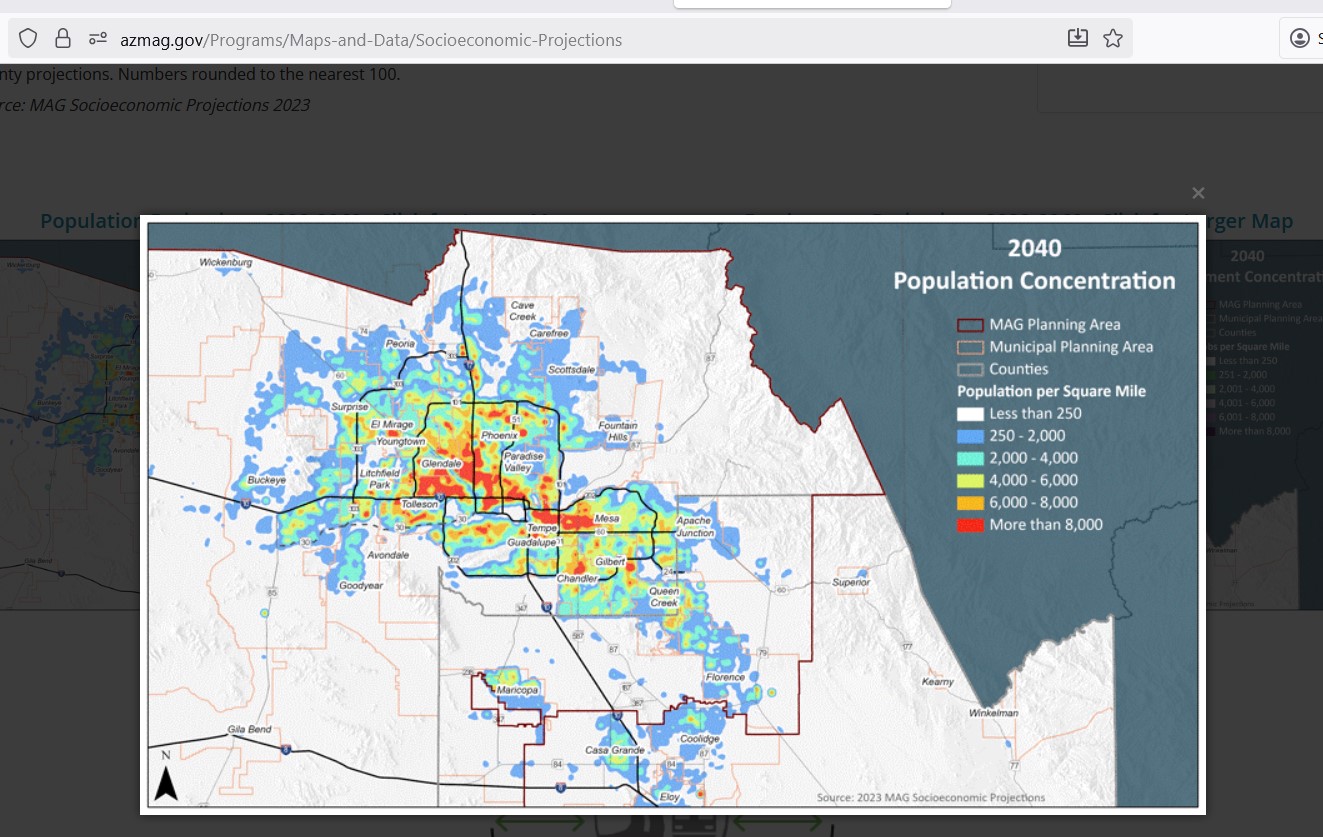Click the site security padlock icon
The height and width of the screenshot is (837, 1323).
click(63, 39)
